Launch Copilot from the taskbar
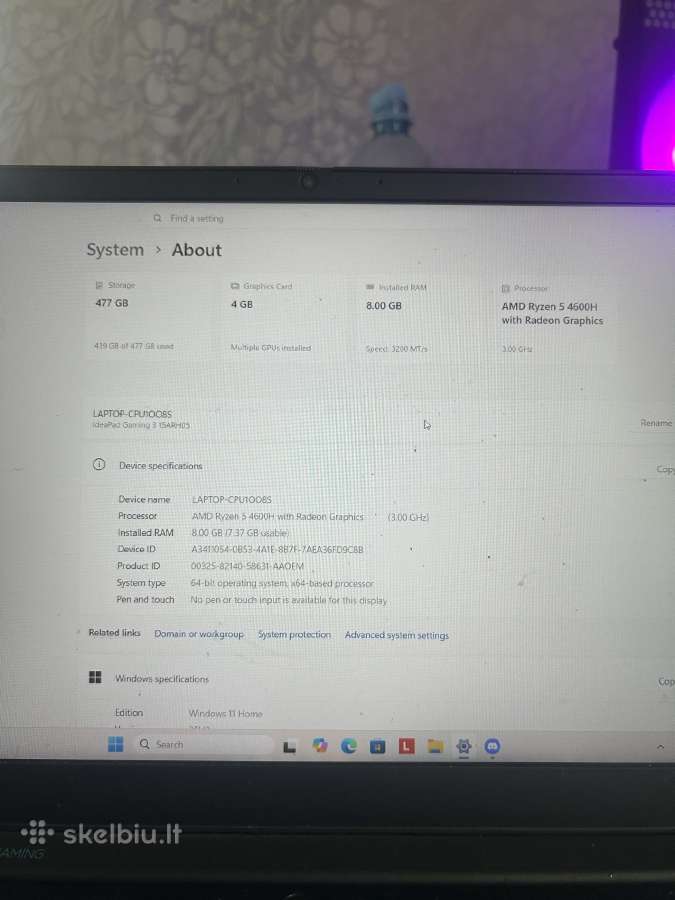Viewport: 675px width, 900px height. click(x=320, y=746)
